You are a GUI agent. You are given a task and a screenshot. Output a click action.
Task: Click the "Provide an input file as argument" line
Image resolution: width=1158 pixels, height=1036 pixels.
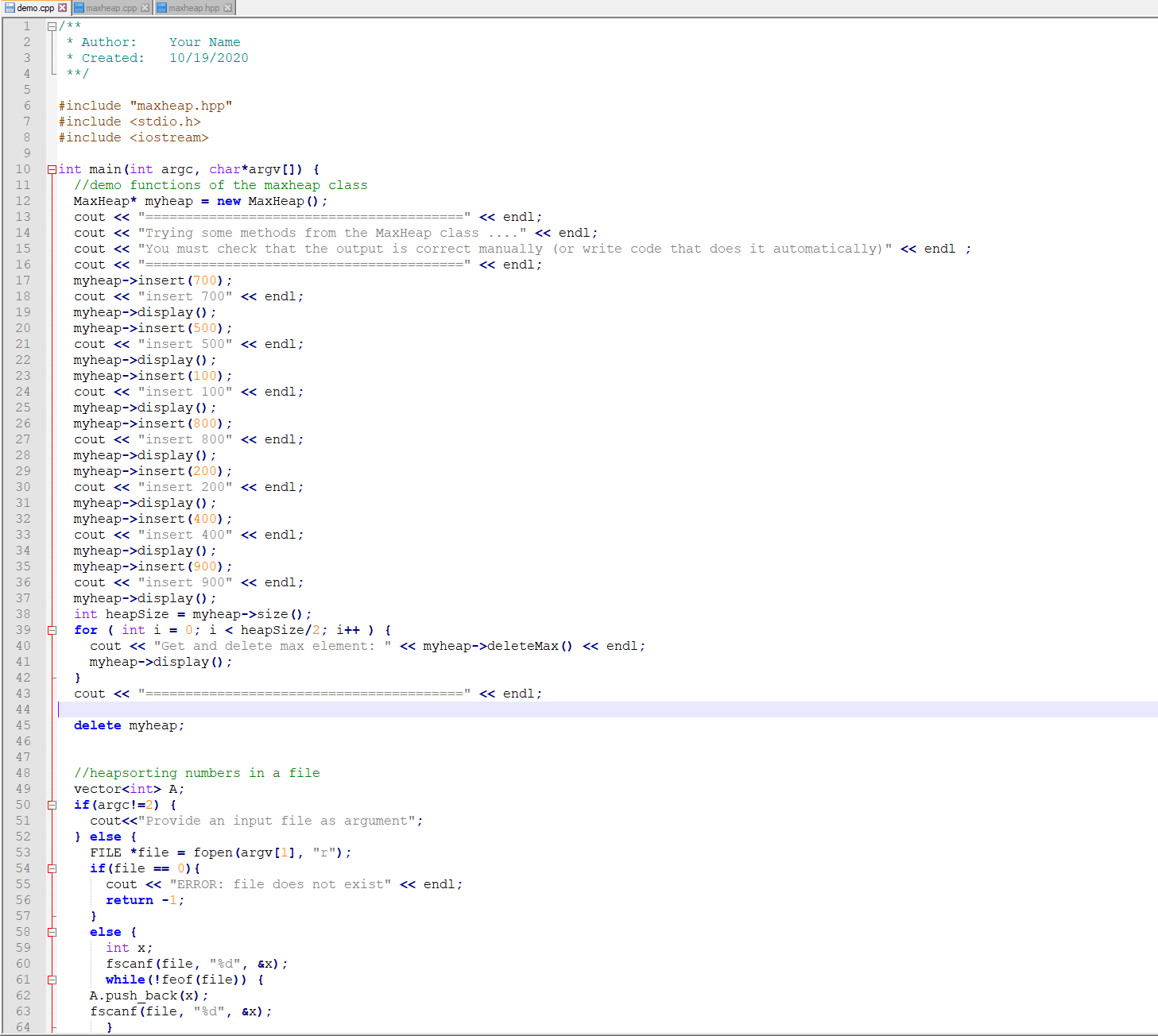[257, 821]
